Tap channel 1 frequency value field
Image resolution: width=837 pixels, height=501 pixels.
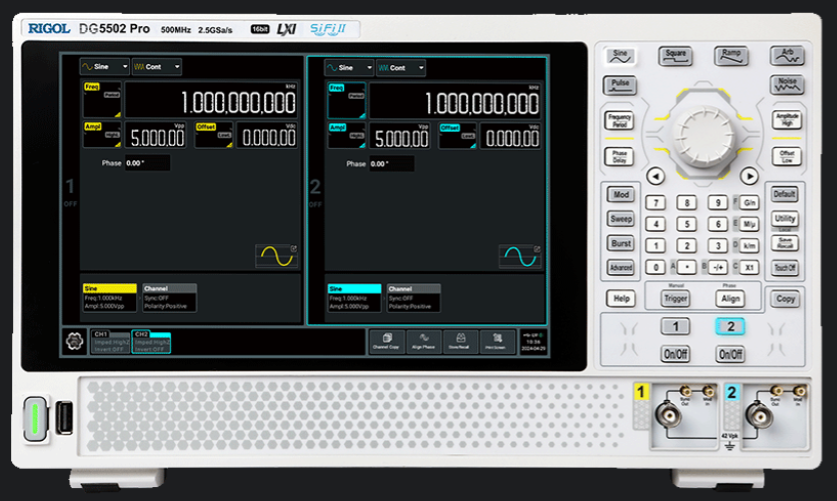(x=211, y=100)
